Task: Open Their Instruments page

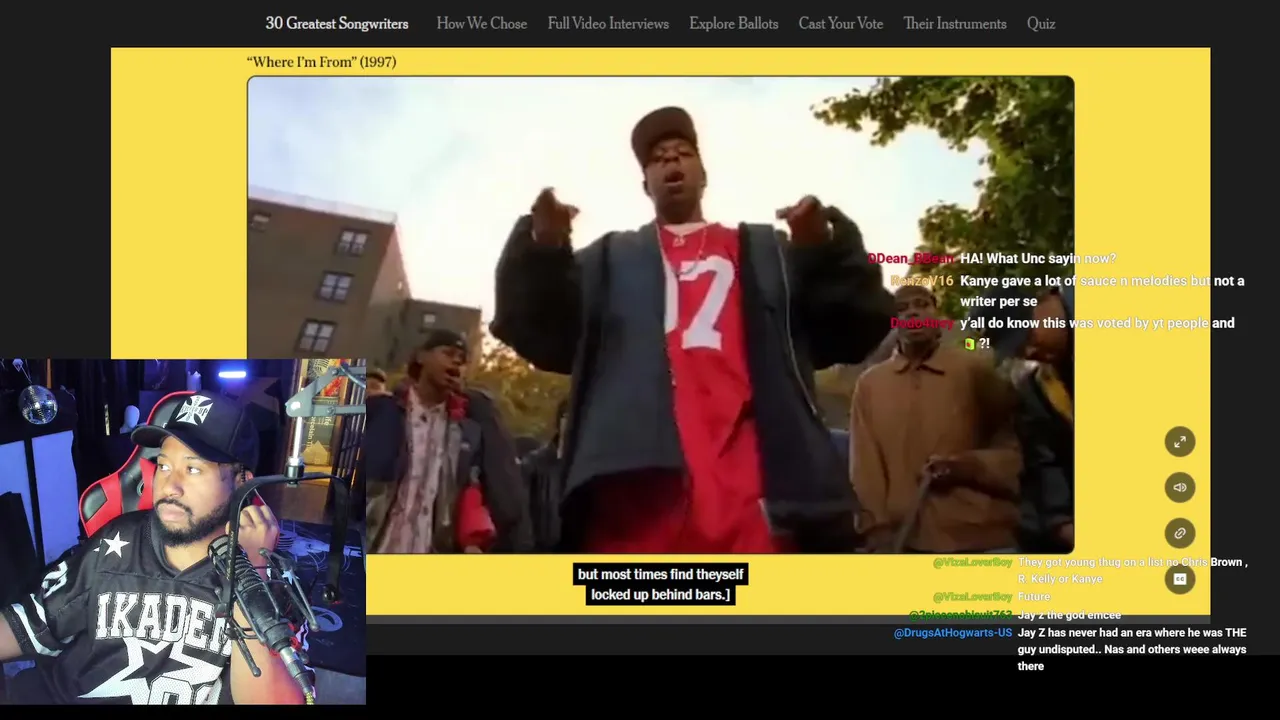Action: click(x=955, y=23)
